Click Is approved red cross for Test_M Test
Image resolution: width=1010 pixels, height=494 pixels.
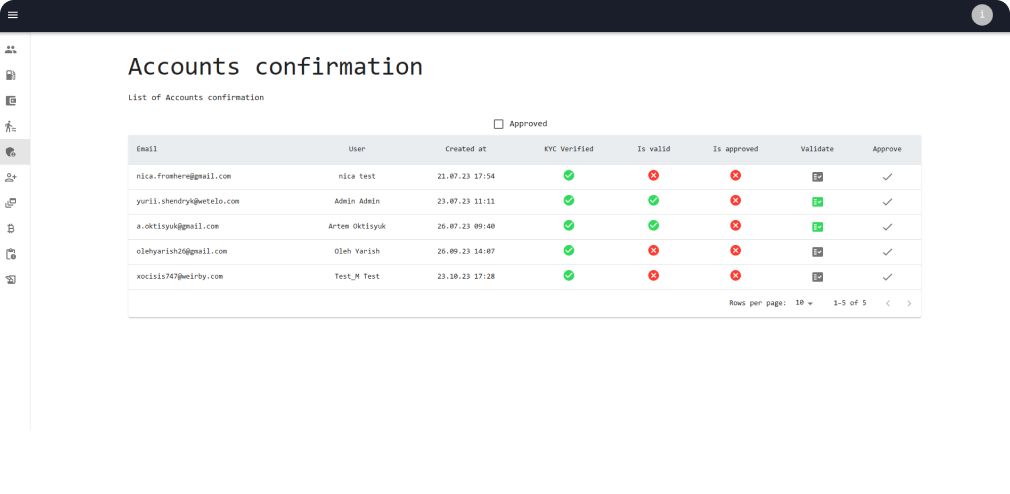coord(736,276)
